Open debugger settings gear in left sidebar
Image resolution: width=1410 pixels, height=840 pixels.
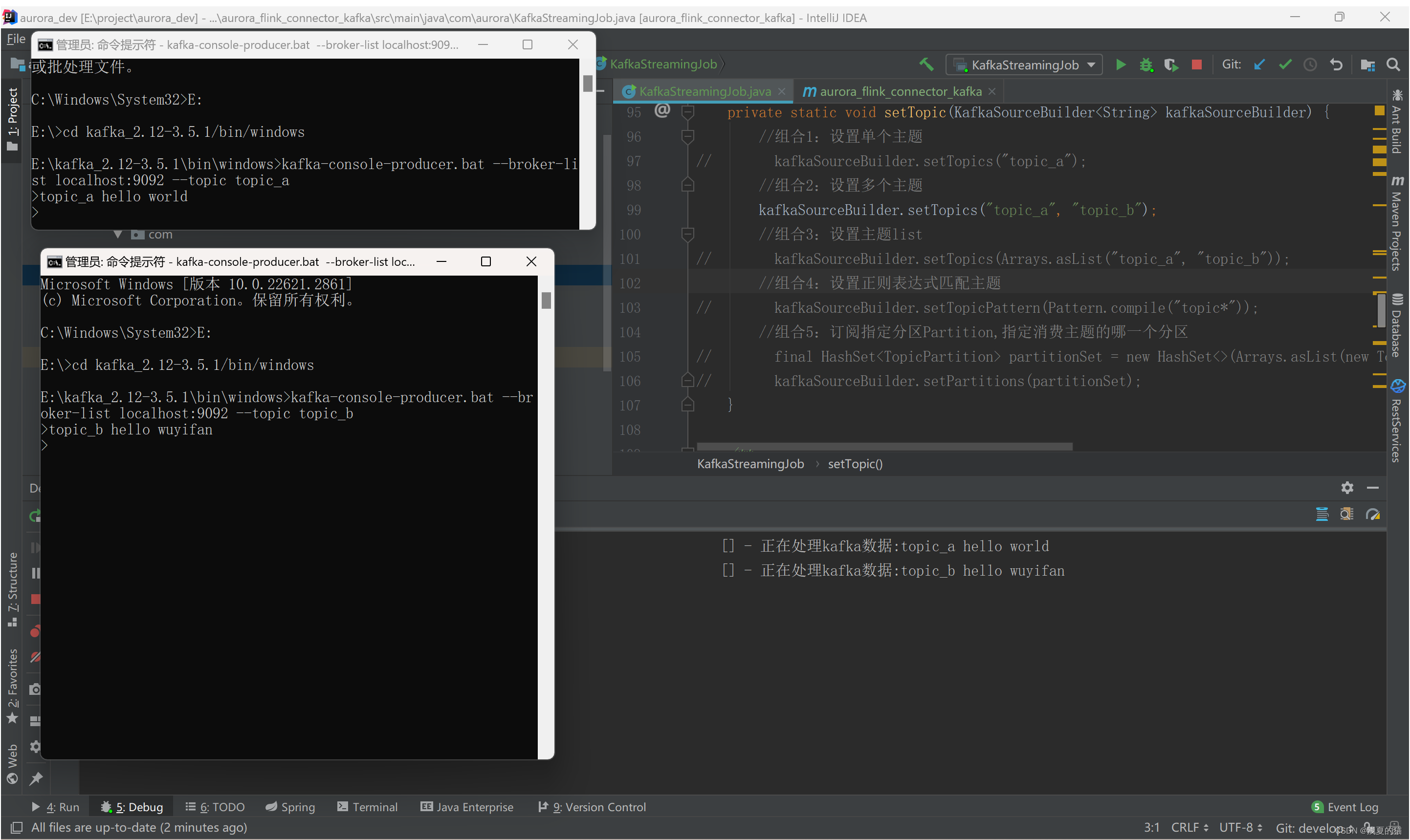35,747
